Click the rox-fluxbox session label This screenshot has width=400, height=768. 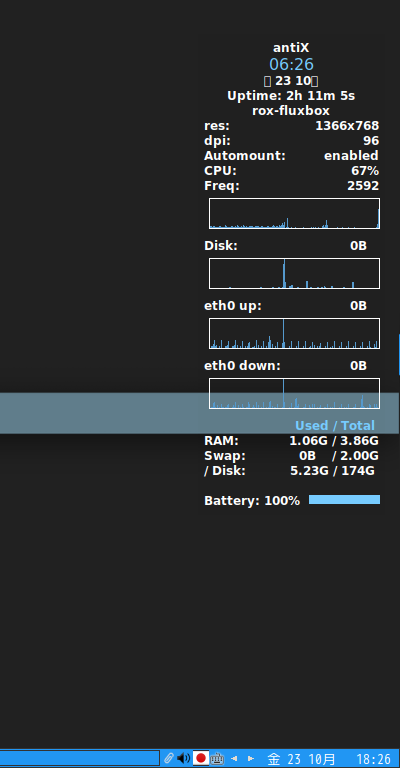(x=291, y=111)
